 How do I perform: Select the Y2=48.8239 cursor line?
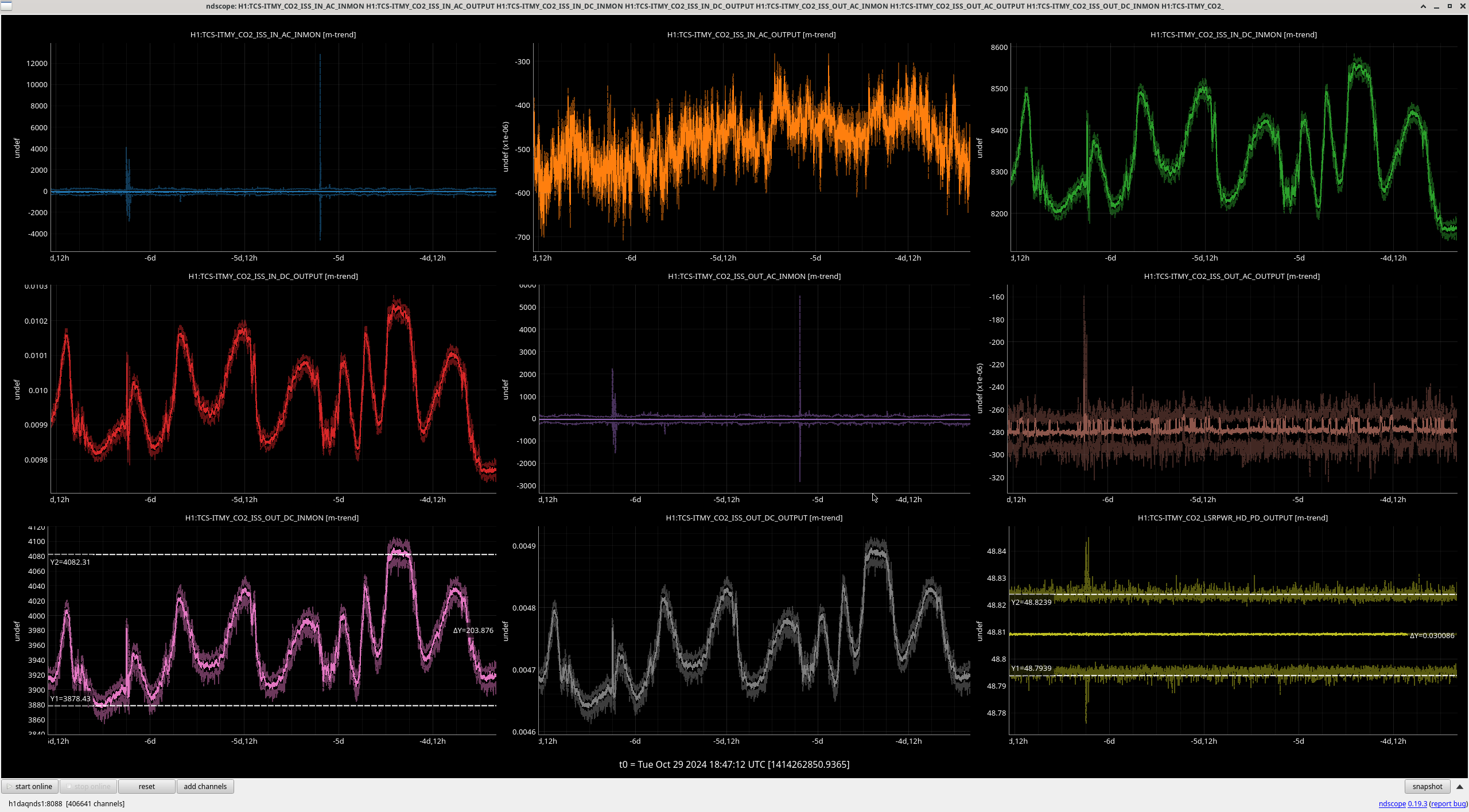pos(1233,595)
